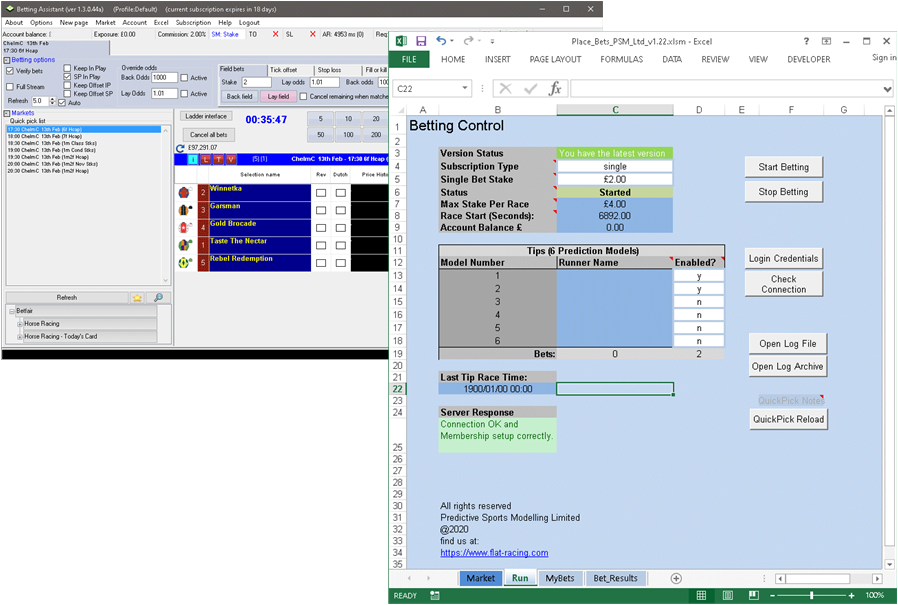The width and height of the screenshot is (898, 605).
Task: Enable the Full Stream checkbox
Action: (x=10, y=87)
